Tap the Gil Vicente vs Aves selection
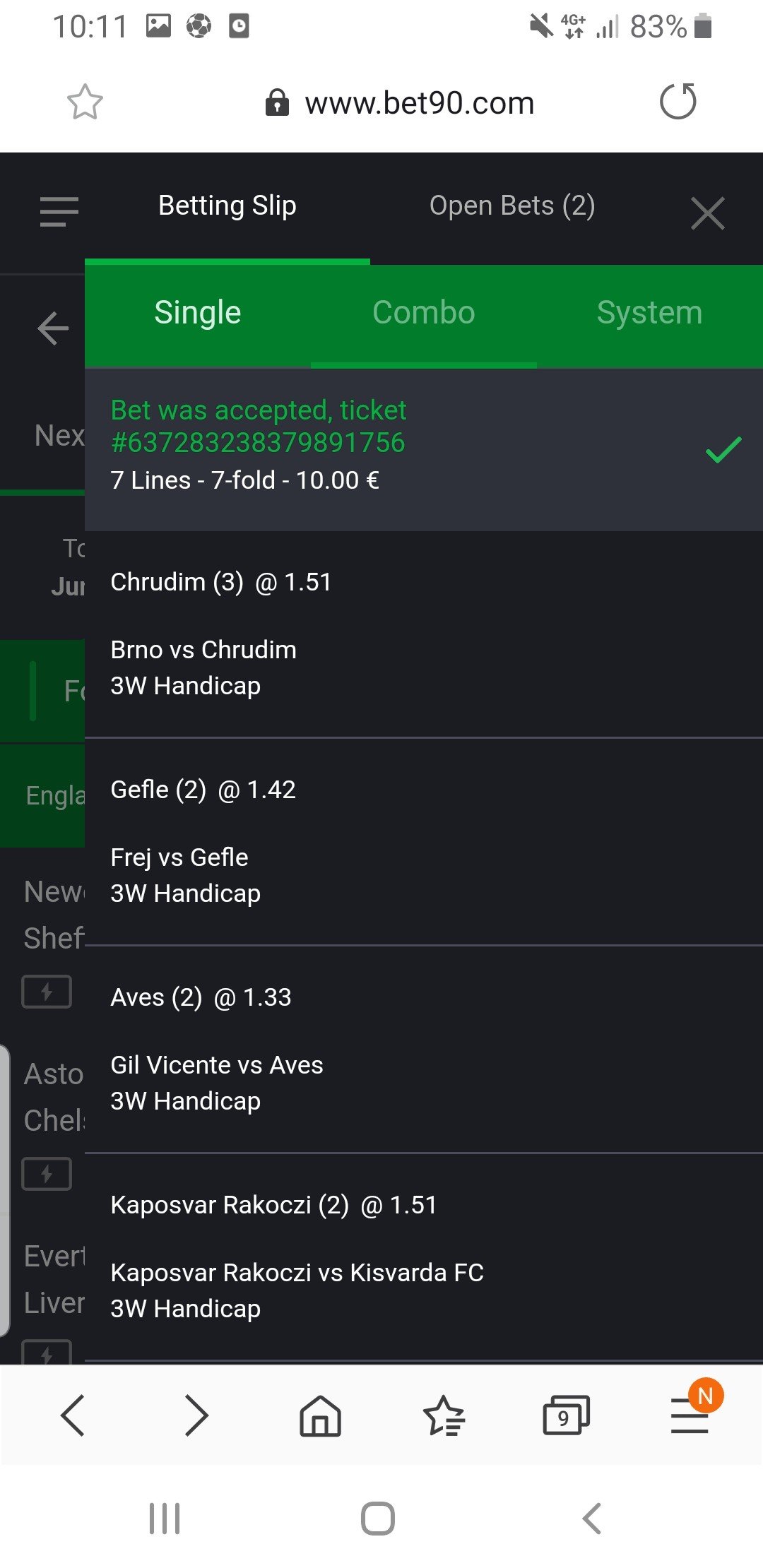Image resolution: width=763 pixels, height=1568 pixels. tap(217, 1065)
